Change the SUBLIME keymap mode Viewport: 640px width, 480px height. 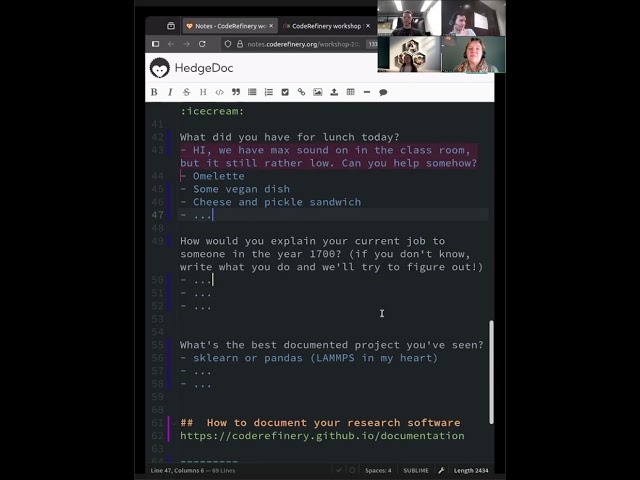[415, 470]
